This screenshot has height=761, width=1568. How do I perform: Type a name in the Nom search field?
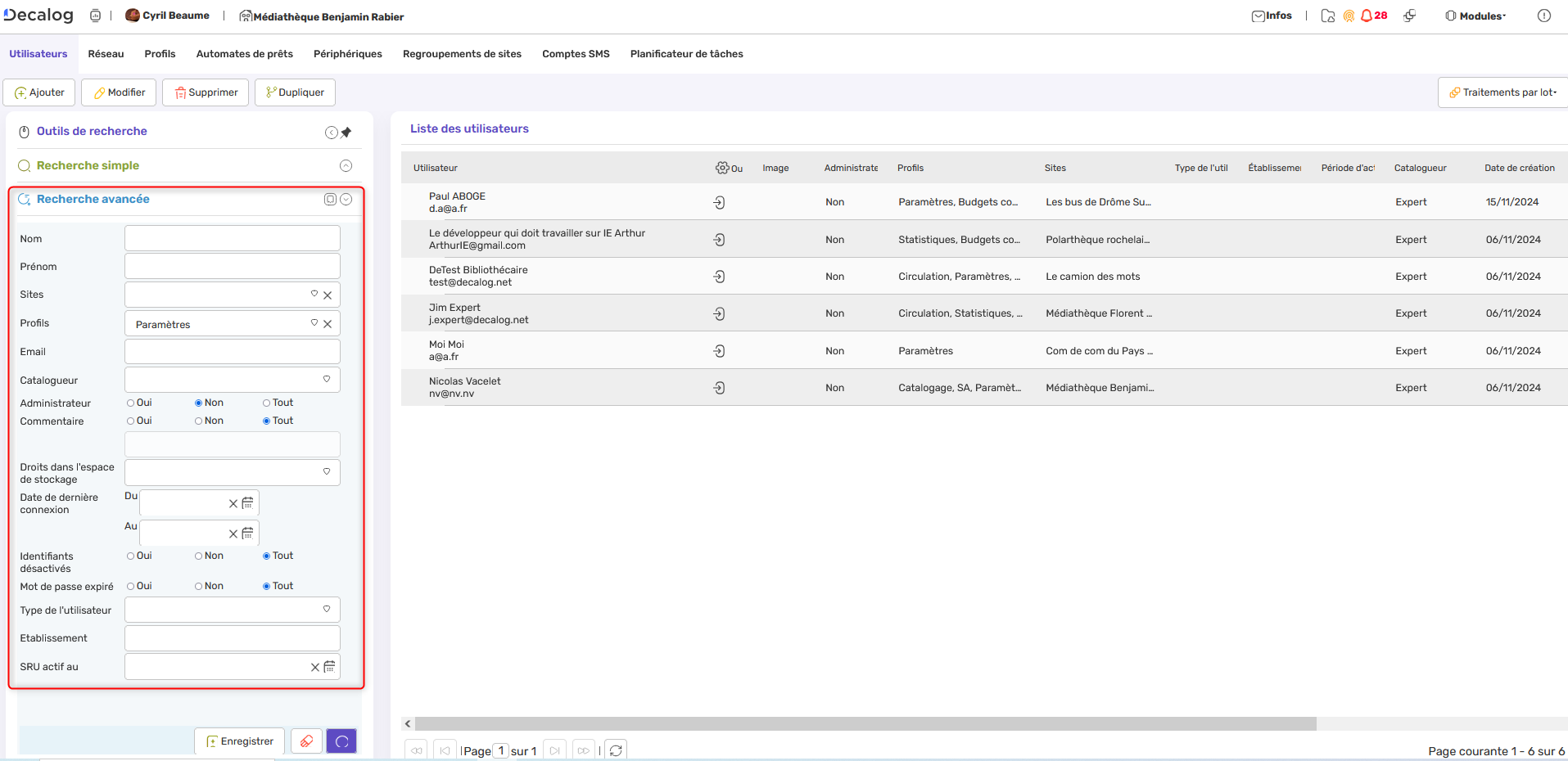(x=232, y=238)
